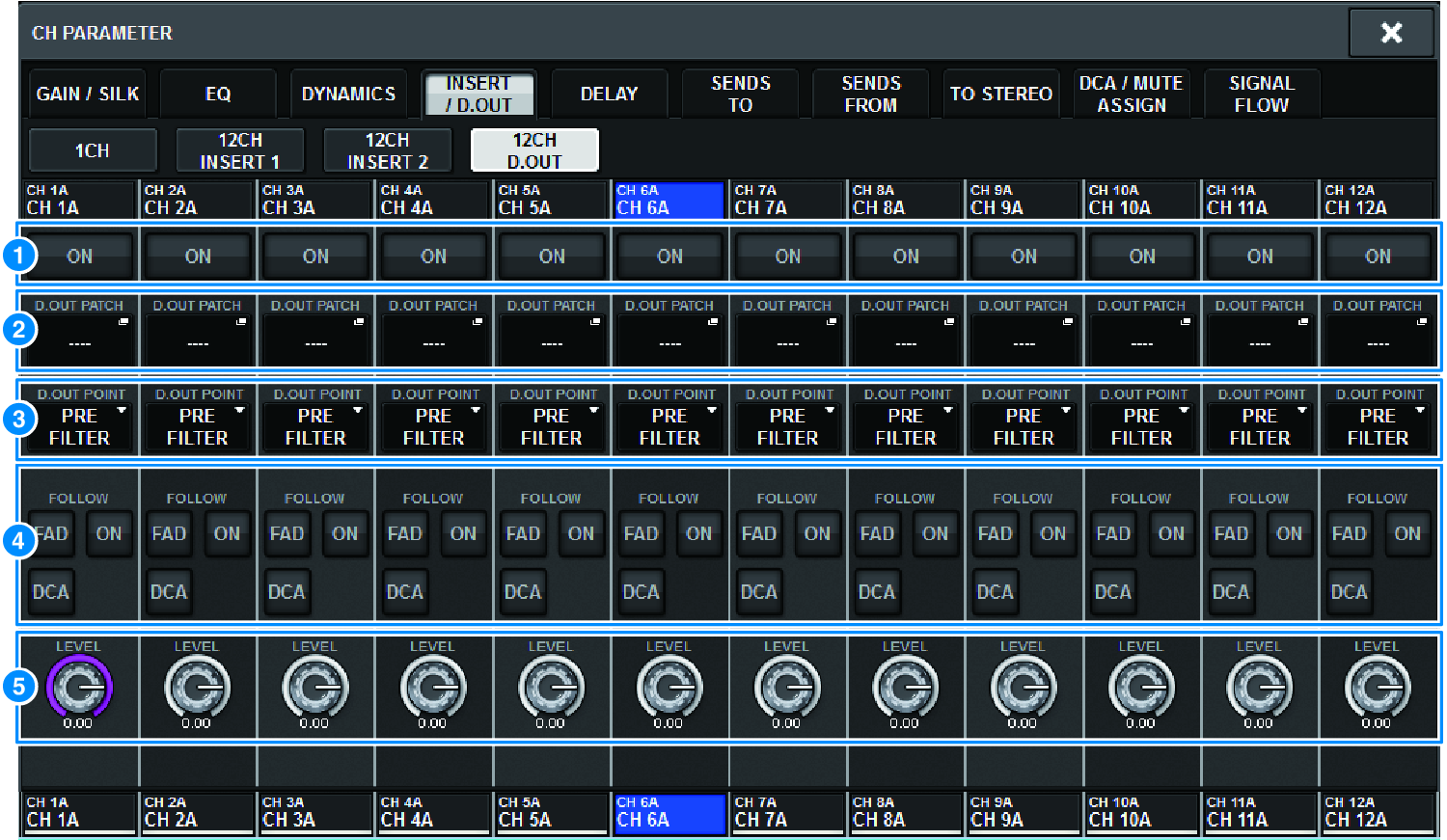Enable FOLLOW FAD for CH 5A
The width and height of the screenshot is (1447, 840).
(x=523, y=533)
